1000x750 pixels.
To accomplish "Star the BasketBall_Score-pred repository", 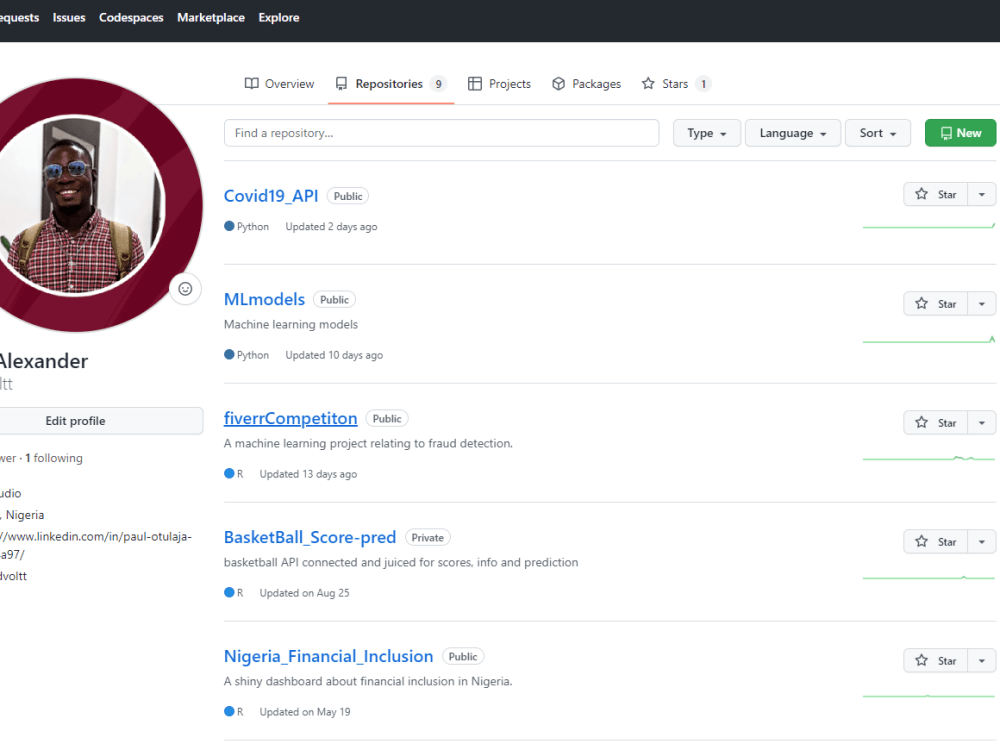I will pyautogui.click(x=936, y=541).
